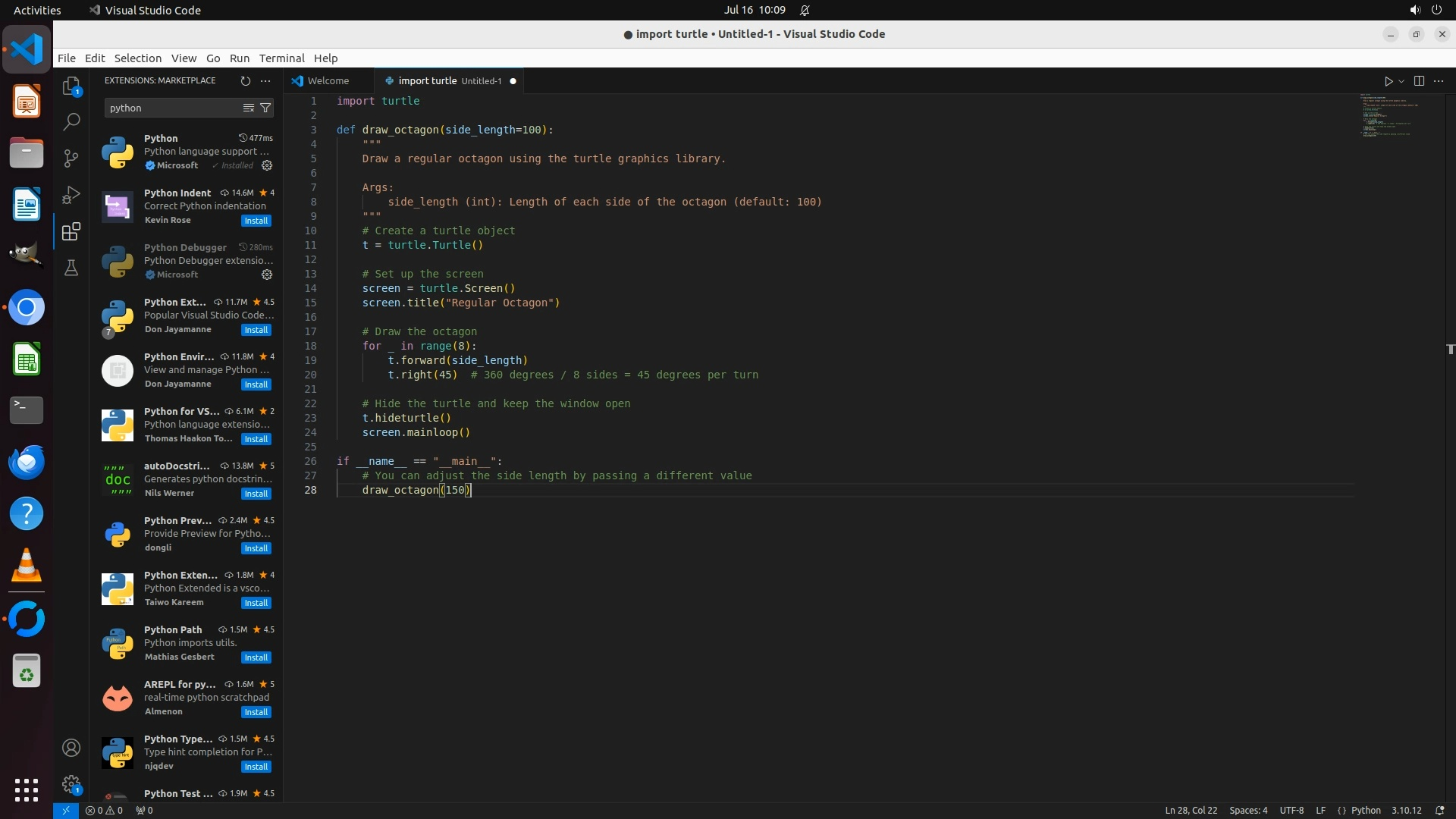Click the filter extensions funnel icon
Screen dimensions: 1456x819
[x=265, y=108]
